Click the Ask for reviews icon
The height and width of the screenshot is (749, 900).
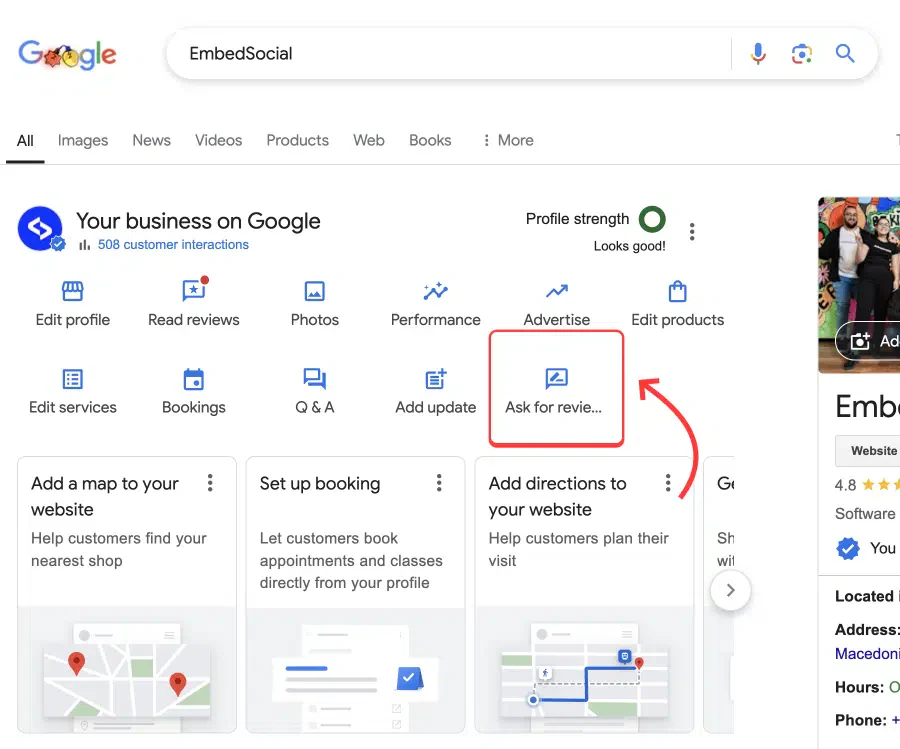(556, 379)
